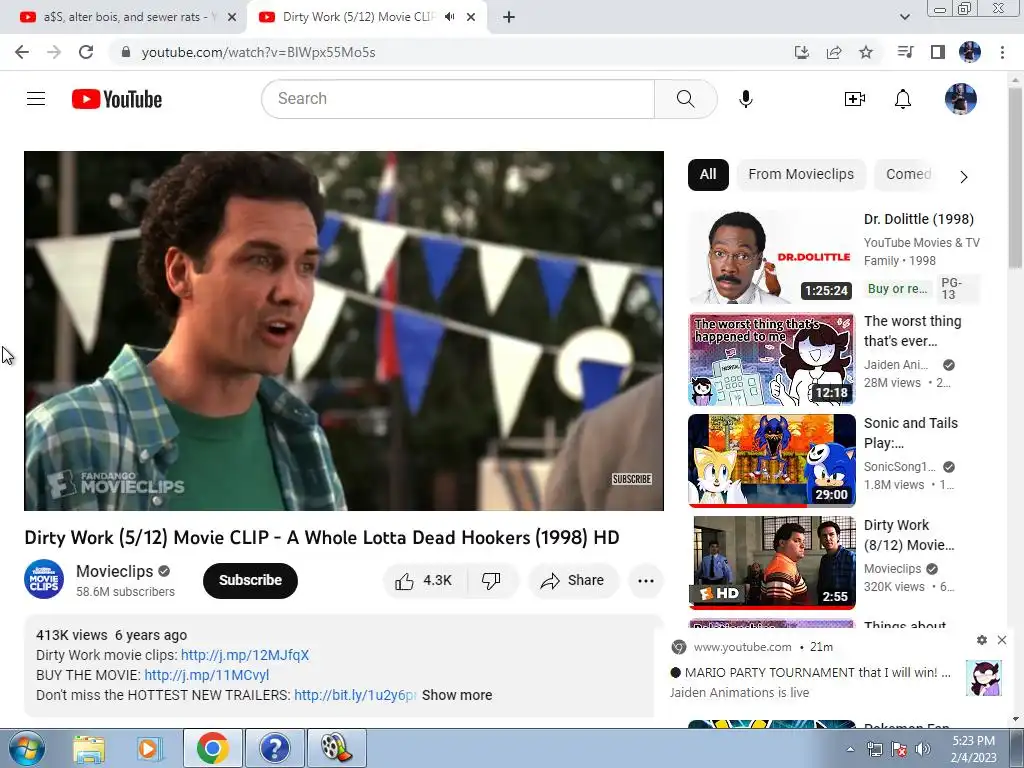Open the YouTube hamburger guide menu

tap(36, 99)
